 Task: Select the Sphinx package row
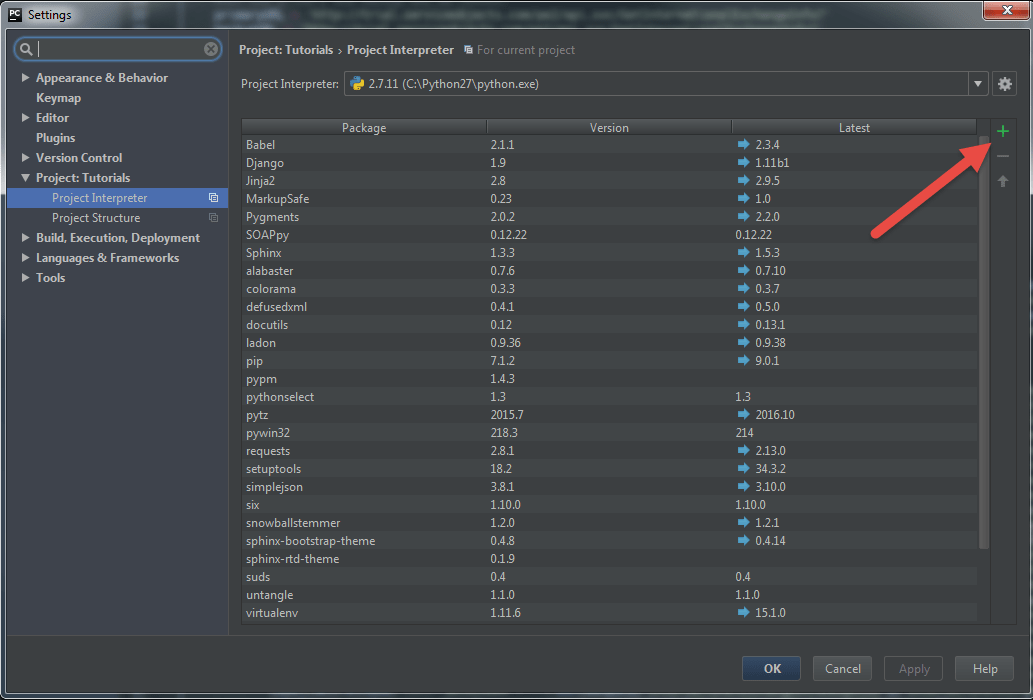pyautogui.click(x=609, y=252)
